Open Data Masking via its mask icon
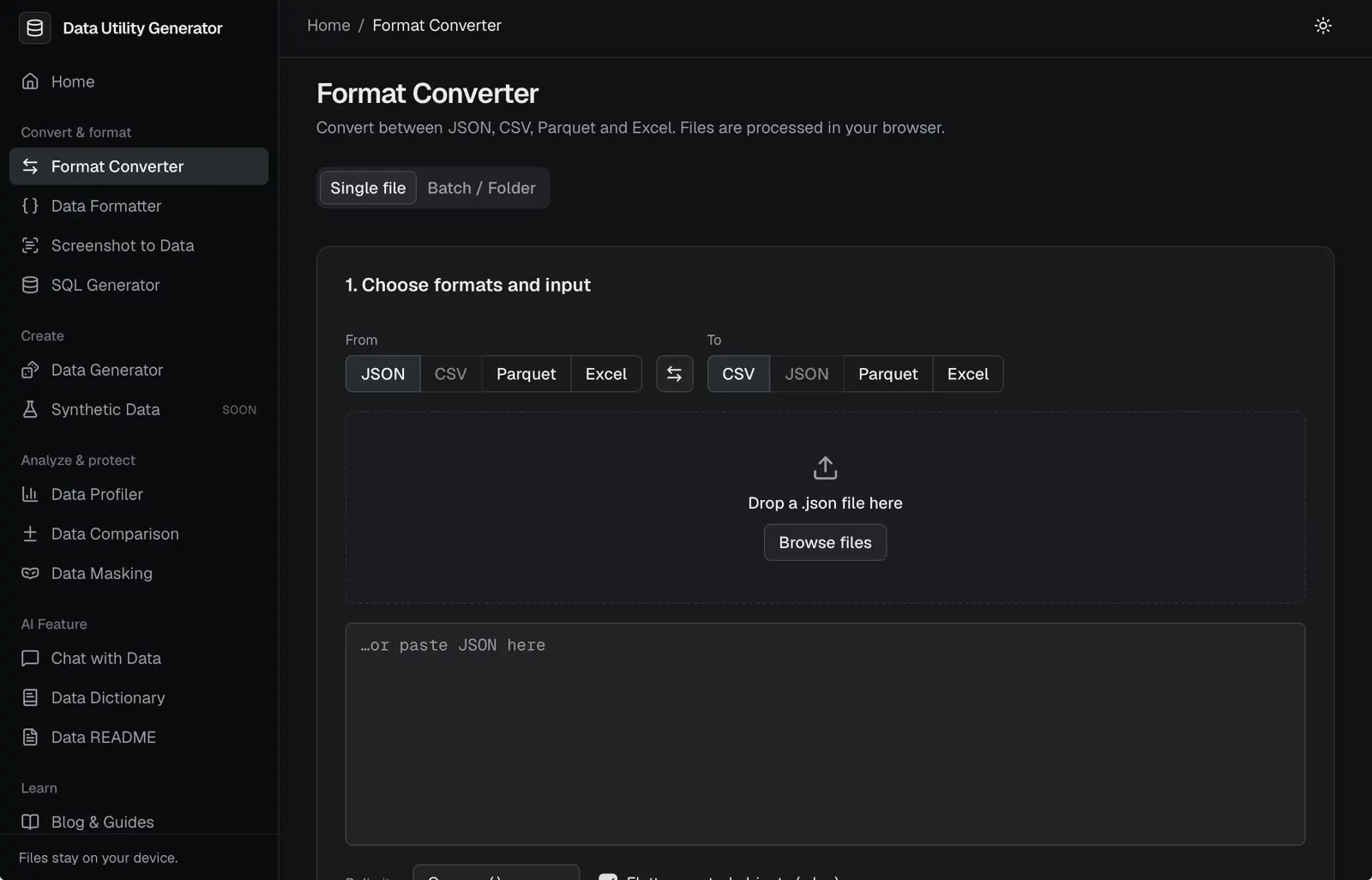The width and height of the screenshot is (1372, 880). click(30, 573)
